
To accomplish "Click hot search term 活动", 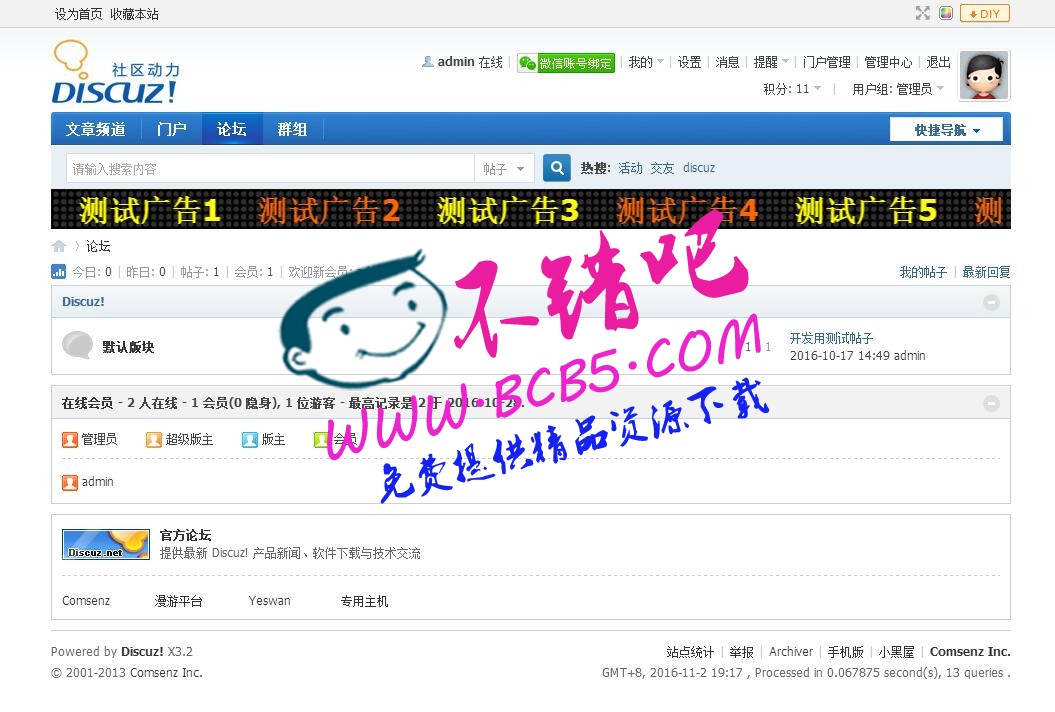I will pyautogui.click(x=630, y=168).
